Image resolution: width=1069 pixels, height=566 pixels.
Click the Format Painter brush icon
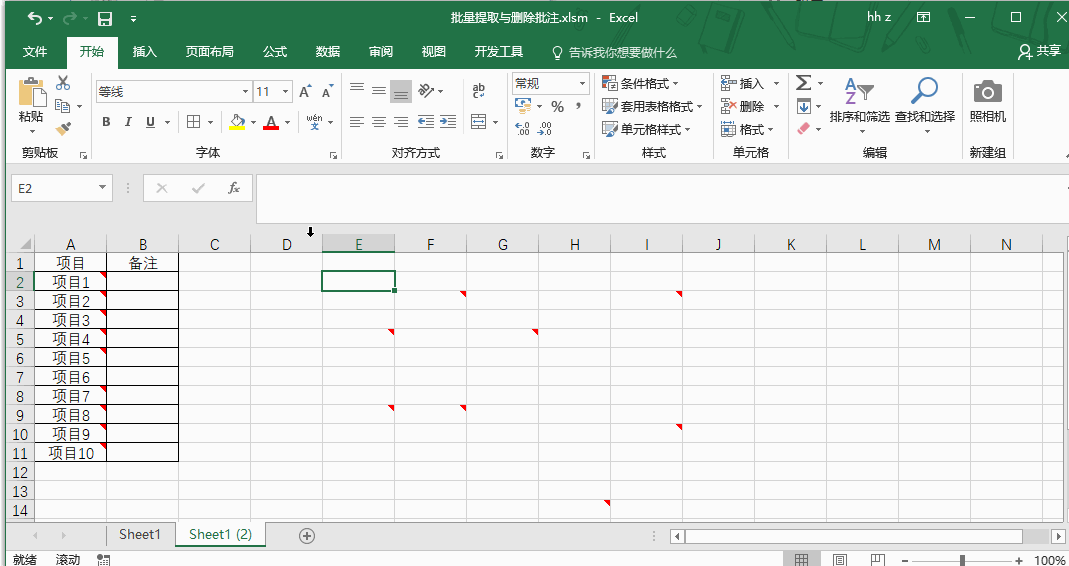63,129
